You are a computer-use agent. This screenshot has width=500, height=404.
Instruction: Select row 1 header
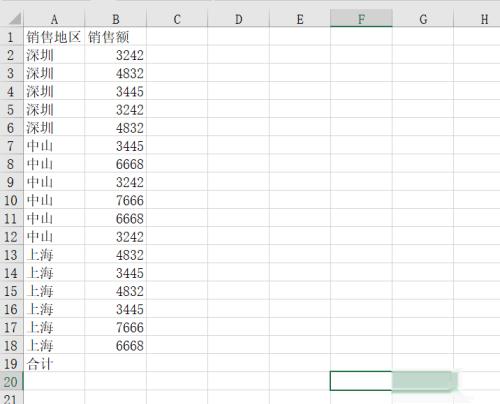coord(11,37)
